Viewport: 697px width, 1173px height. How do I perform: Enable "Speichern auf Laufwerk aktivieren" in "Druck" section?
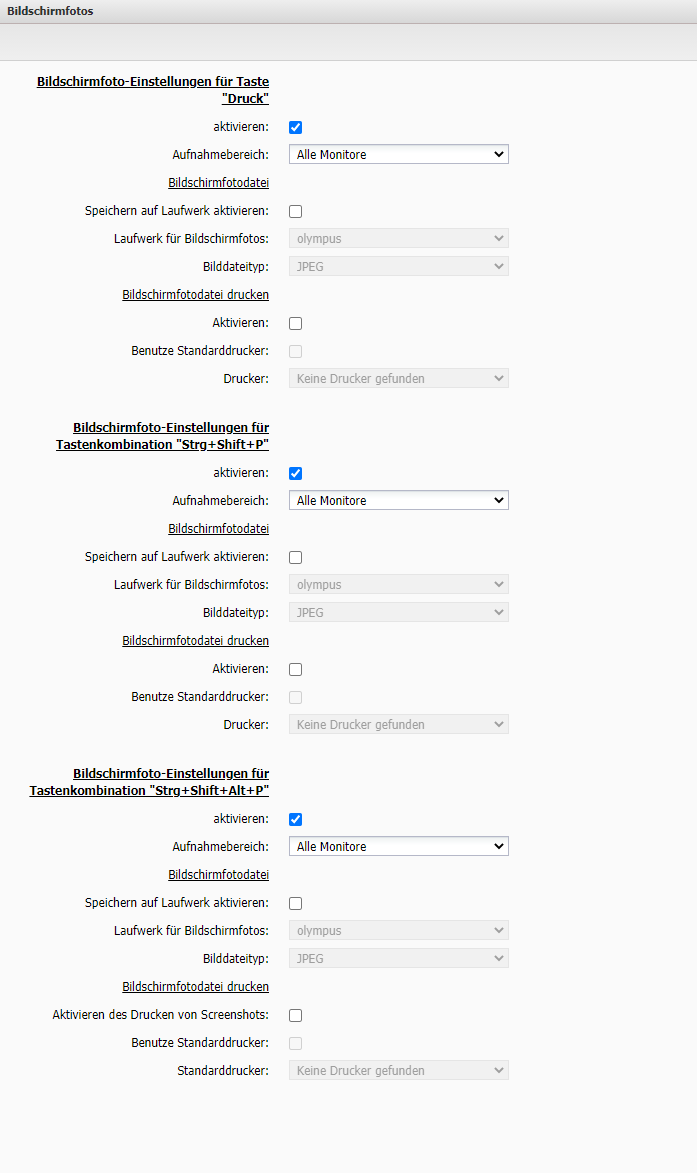295,211
